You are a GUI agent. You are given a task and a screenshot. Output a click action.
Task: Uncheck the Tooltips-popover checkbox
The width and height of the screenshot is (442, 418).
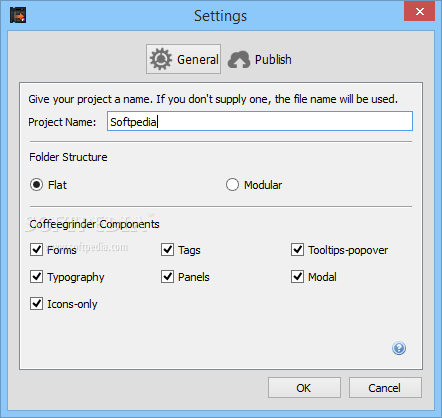297,249
